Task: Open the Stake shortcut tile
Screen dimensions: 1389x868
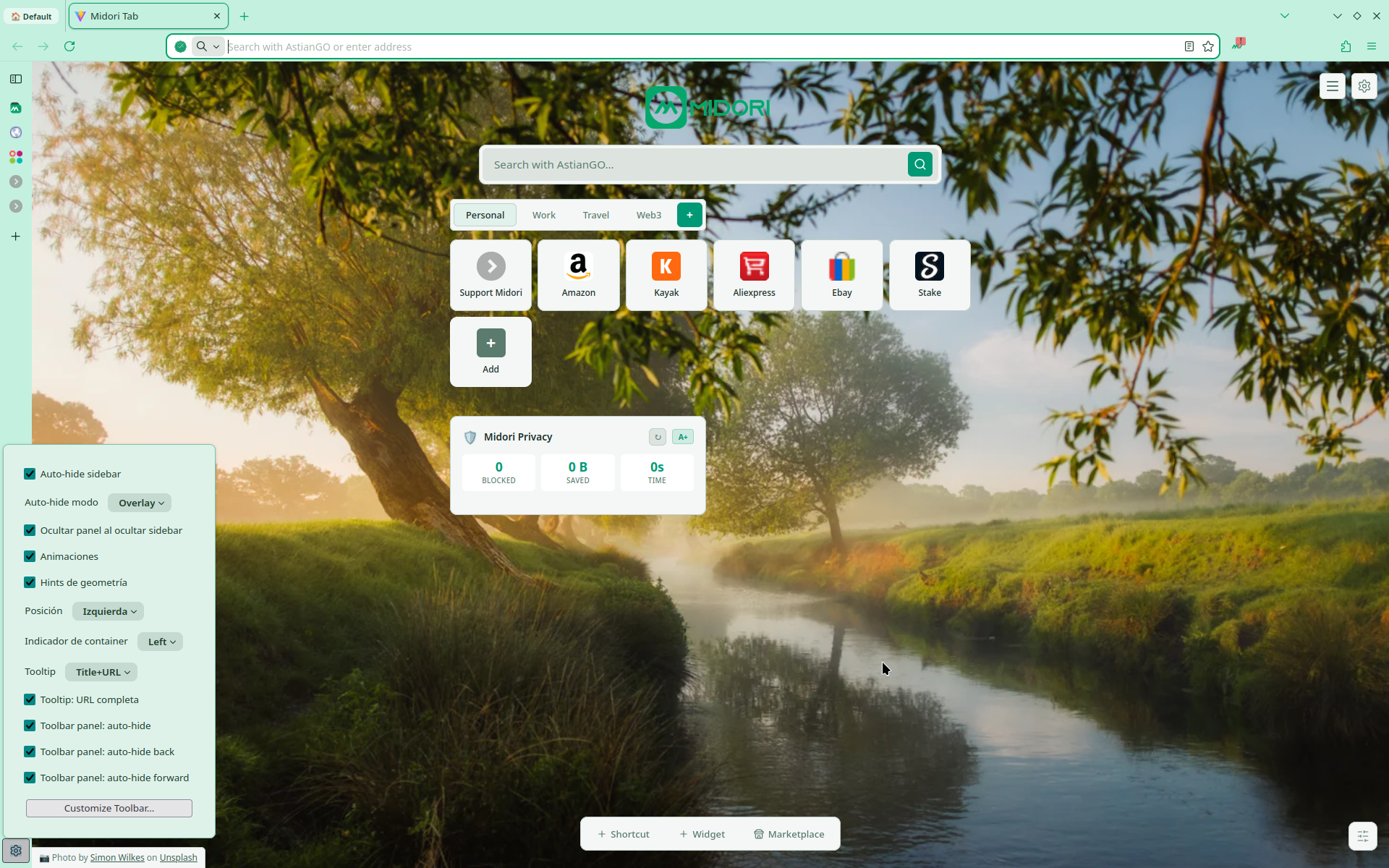Action: pos(930,276)
